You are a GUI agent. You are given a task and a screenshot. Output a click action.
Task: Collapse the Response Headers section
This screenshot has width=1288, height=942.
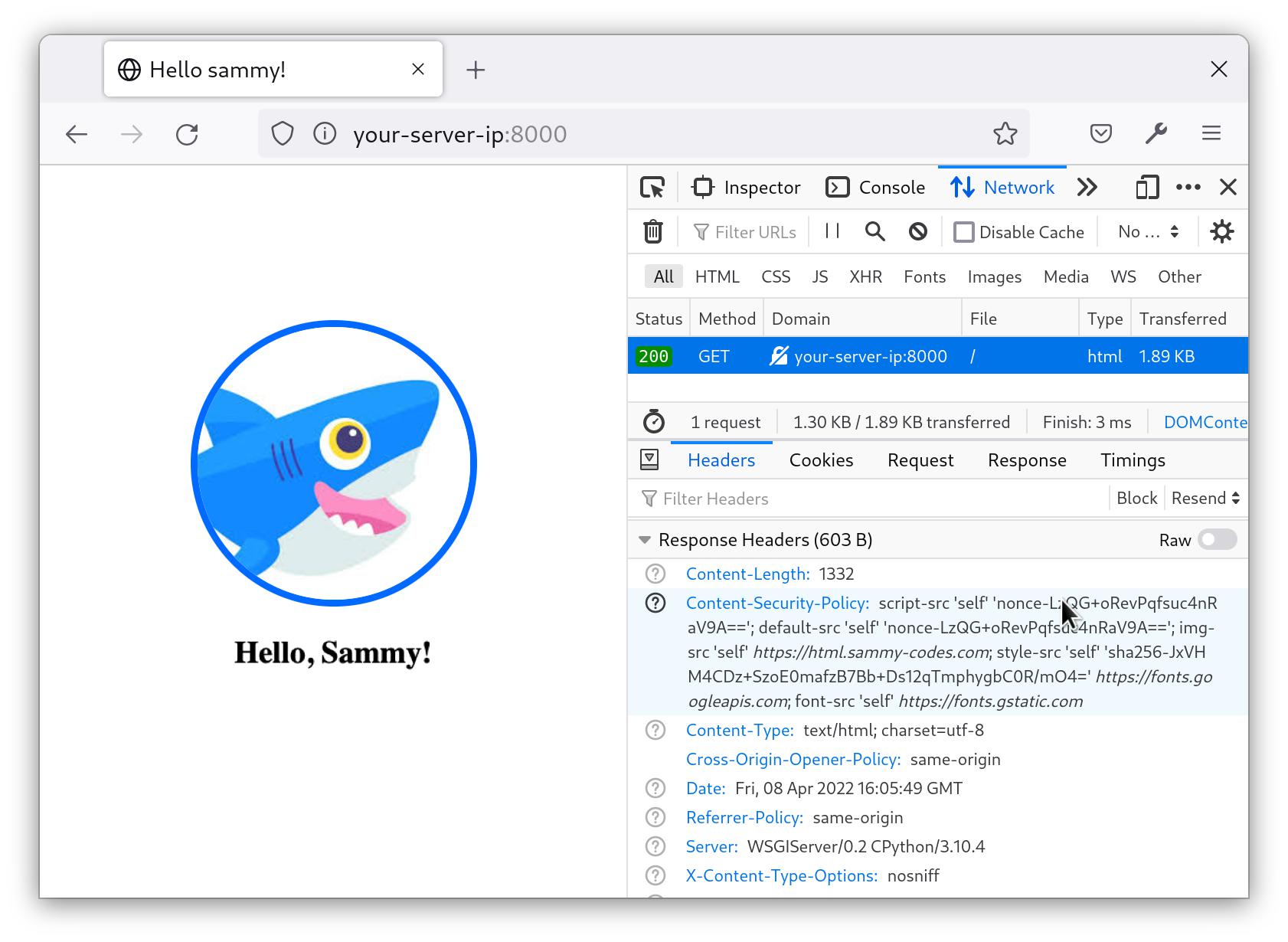tap(645, 540)
